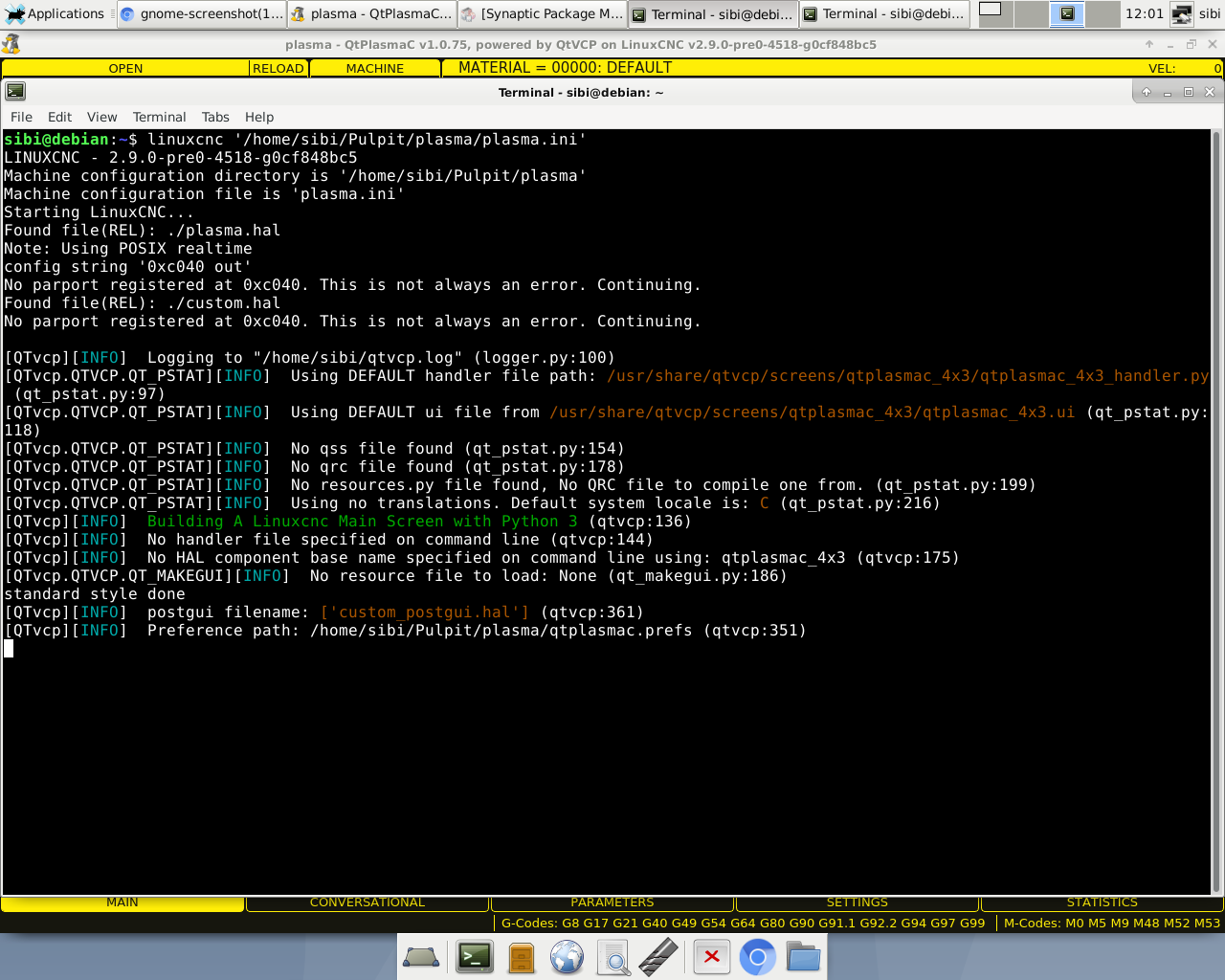Click OPEN button in QtPlasmaC

[125, 68]
